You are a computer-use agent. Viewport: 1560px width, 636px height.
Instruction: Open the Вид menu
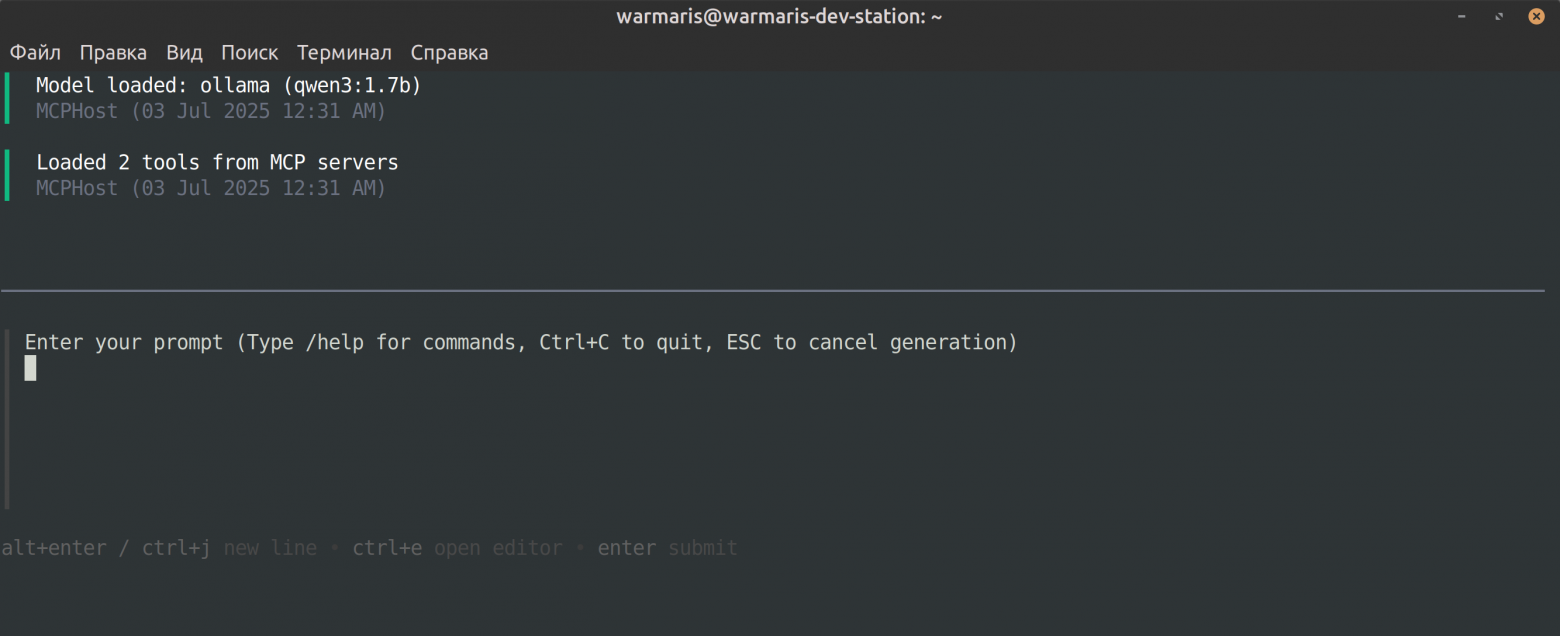pyautogui.click(x=184, y=53)
